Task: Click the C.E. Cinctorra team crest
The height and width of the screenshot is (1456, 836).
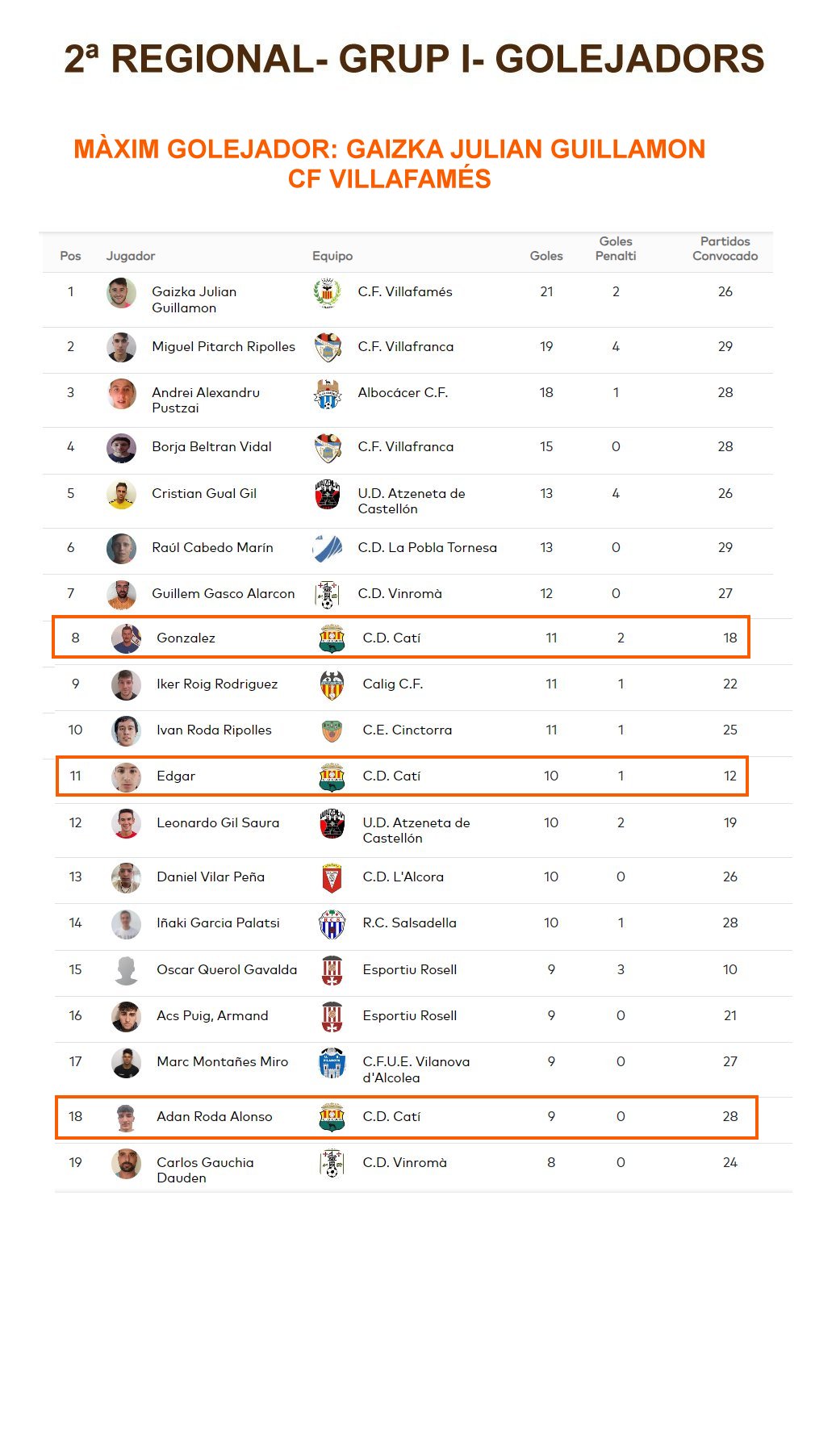Action: pyautogui.click(x=332, y=730)
